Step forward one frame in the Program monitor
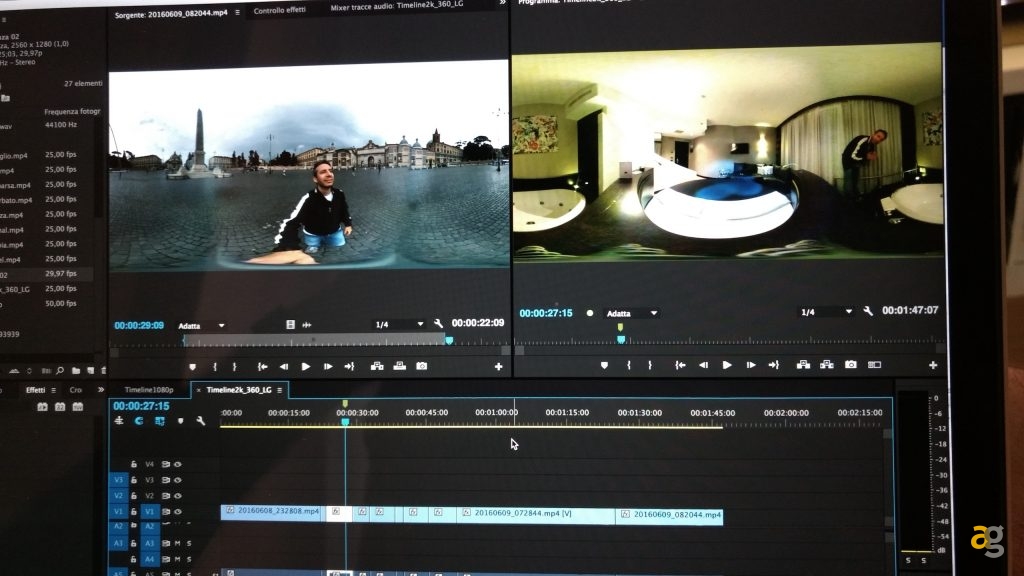 [x=750, y=365]
